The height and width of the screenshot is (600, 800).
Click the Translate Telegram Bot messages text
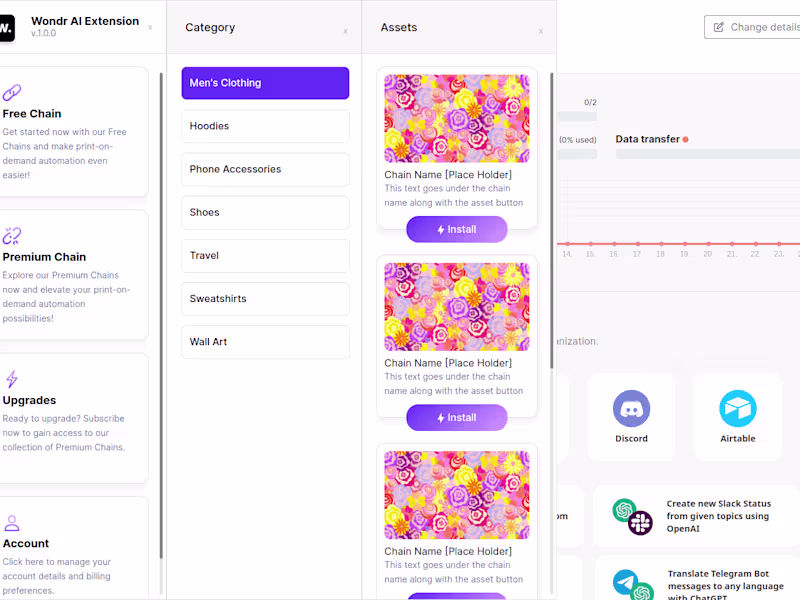[726, 586]
